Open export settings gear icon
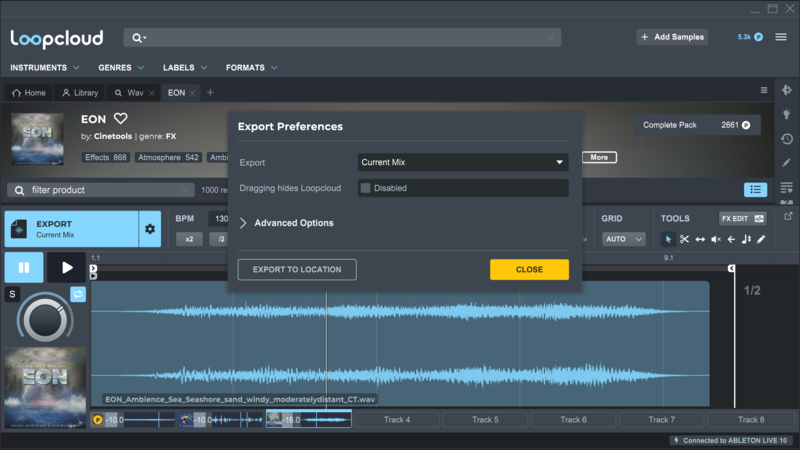Screen dimensions: 800x450 coord(150,229)
